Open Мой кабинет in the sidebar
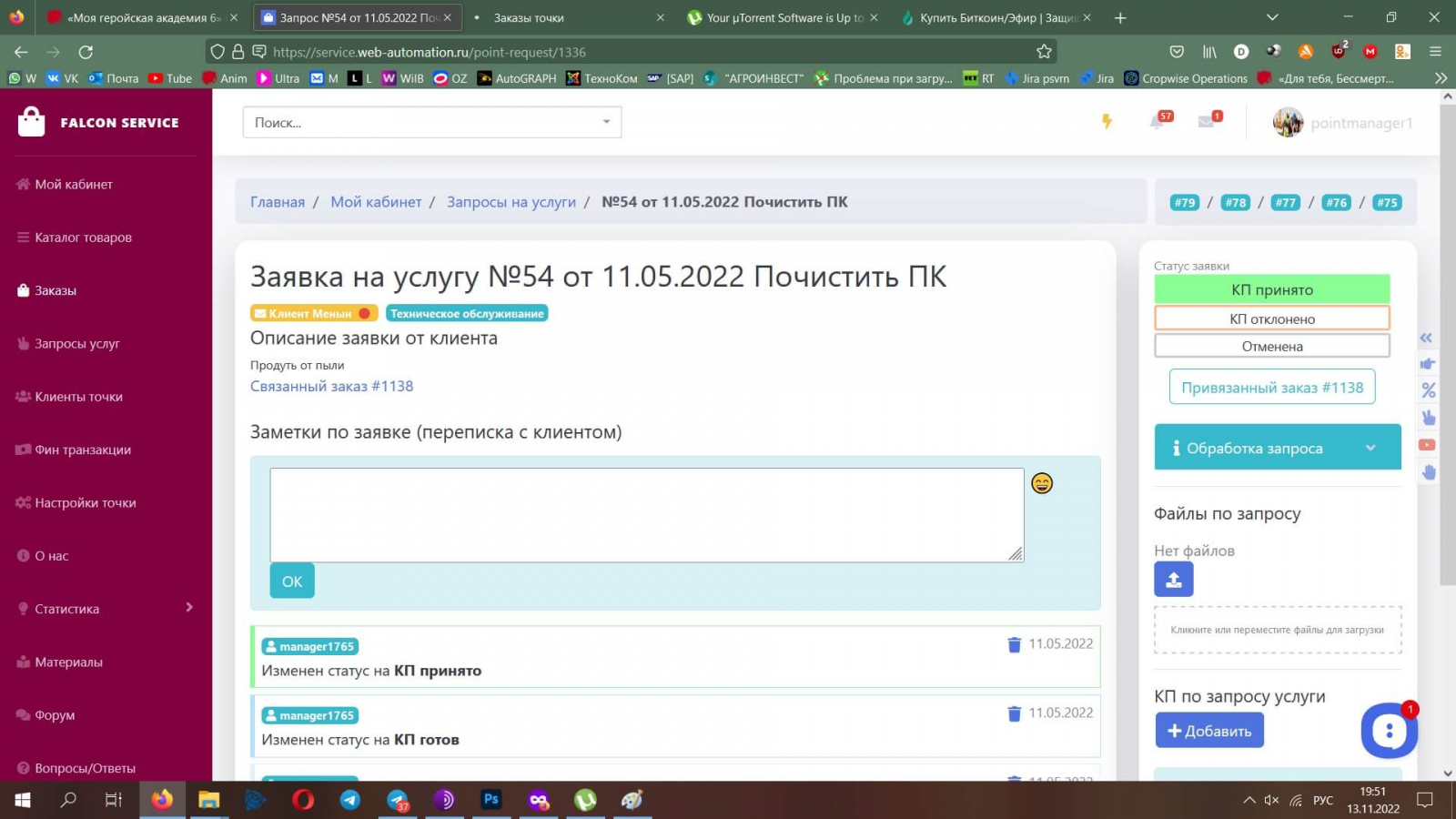The image size is (1456, 819). [74, 184]
